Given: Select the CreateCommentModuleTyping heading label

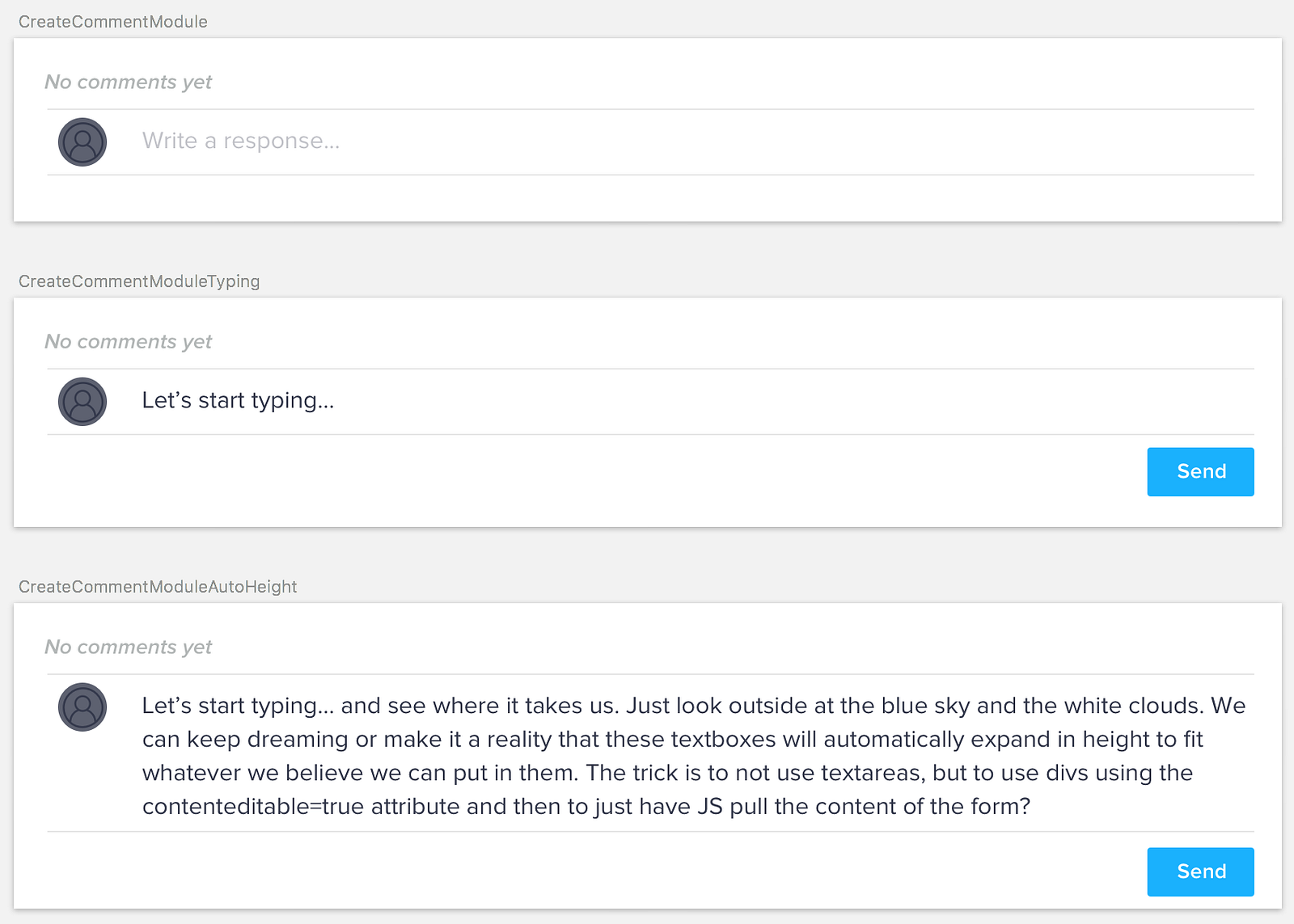Looking at the screenshot, I should click(x=139, y=281).
